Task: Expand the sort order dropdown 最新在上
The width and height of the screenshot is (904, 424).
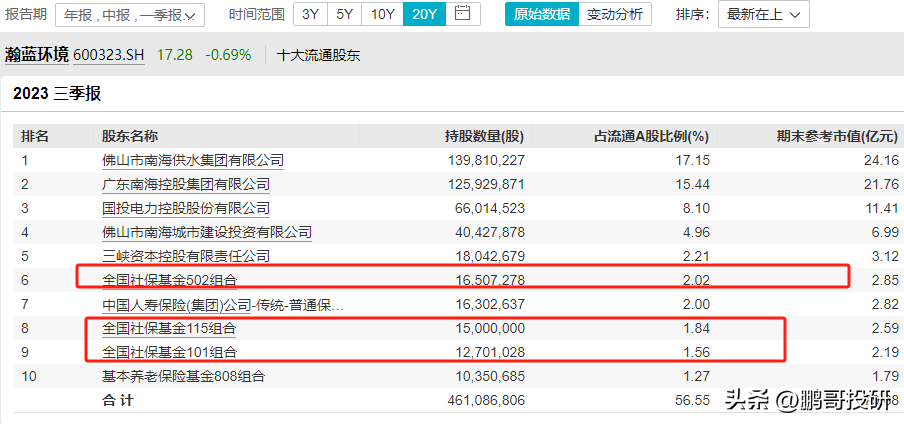Action: click(x=763, y=14)
